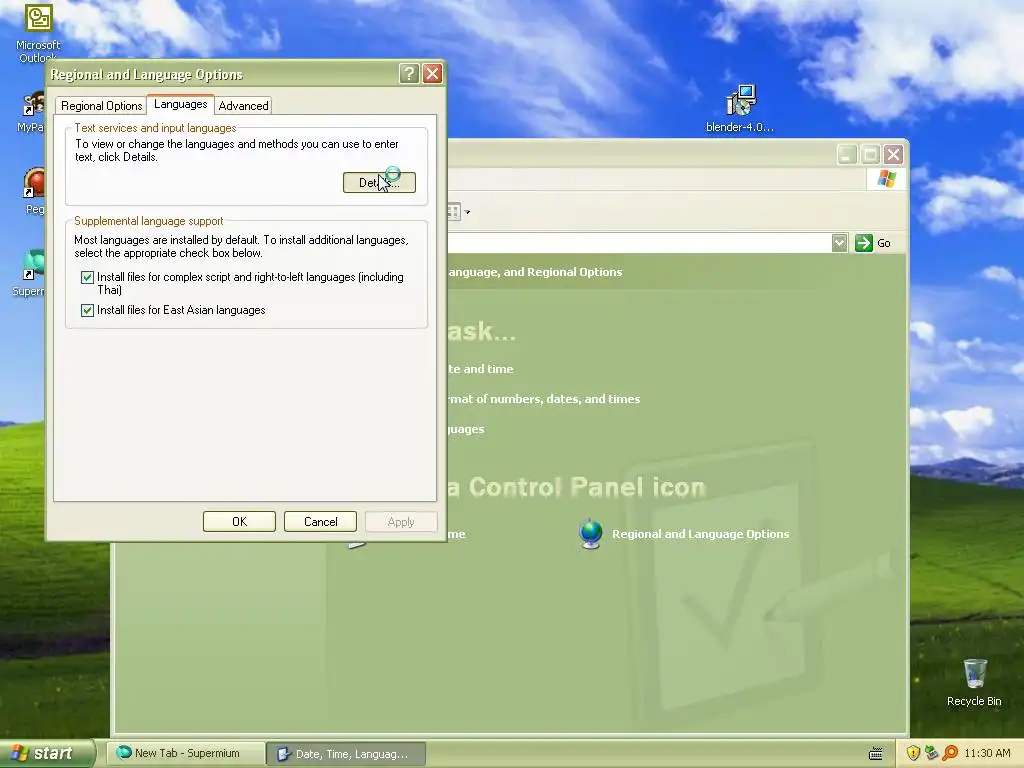
Task: Select the Supermium desktop shortcut icon
Action: click(29, 273)
